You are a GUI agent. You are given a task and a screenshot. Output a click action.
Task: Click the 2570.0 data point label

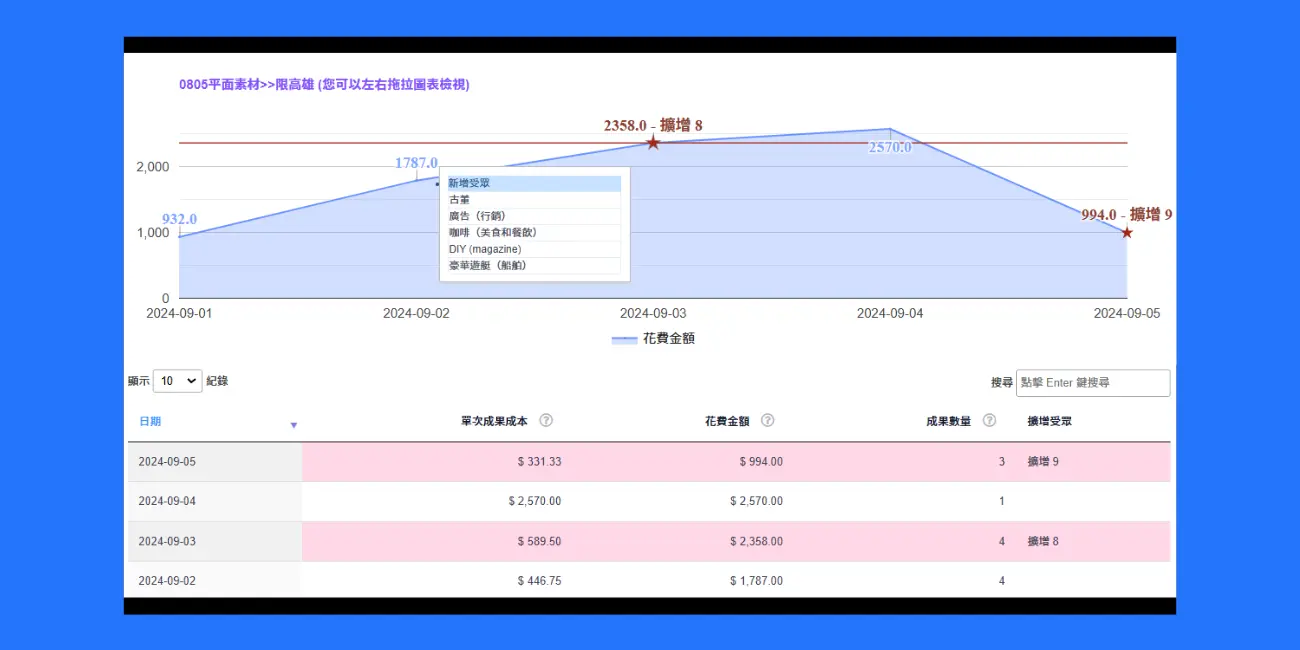click(x=890, y=147)
